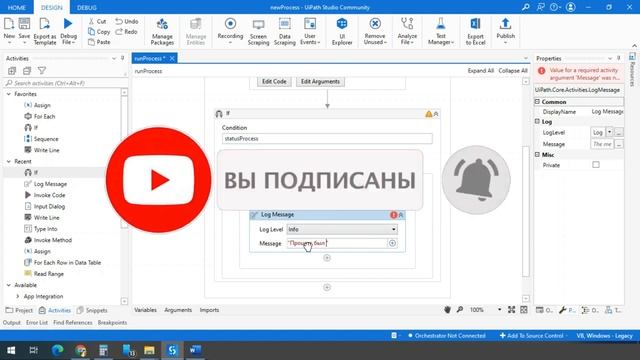Search activities input box
The image size is (640, 360).
[x=63, y=83]
